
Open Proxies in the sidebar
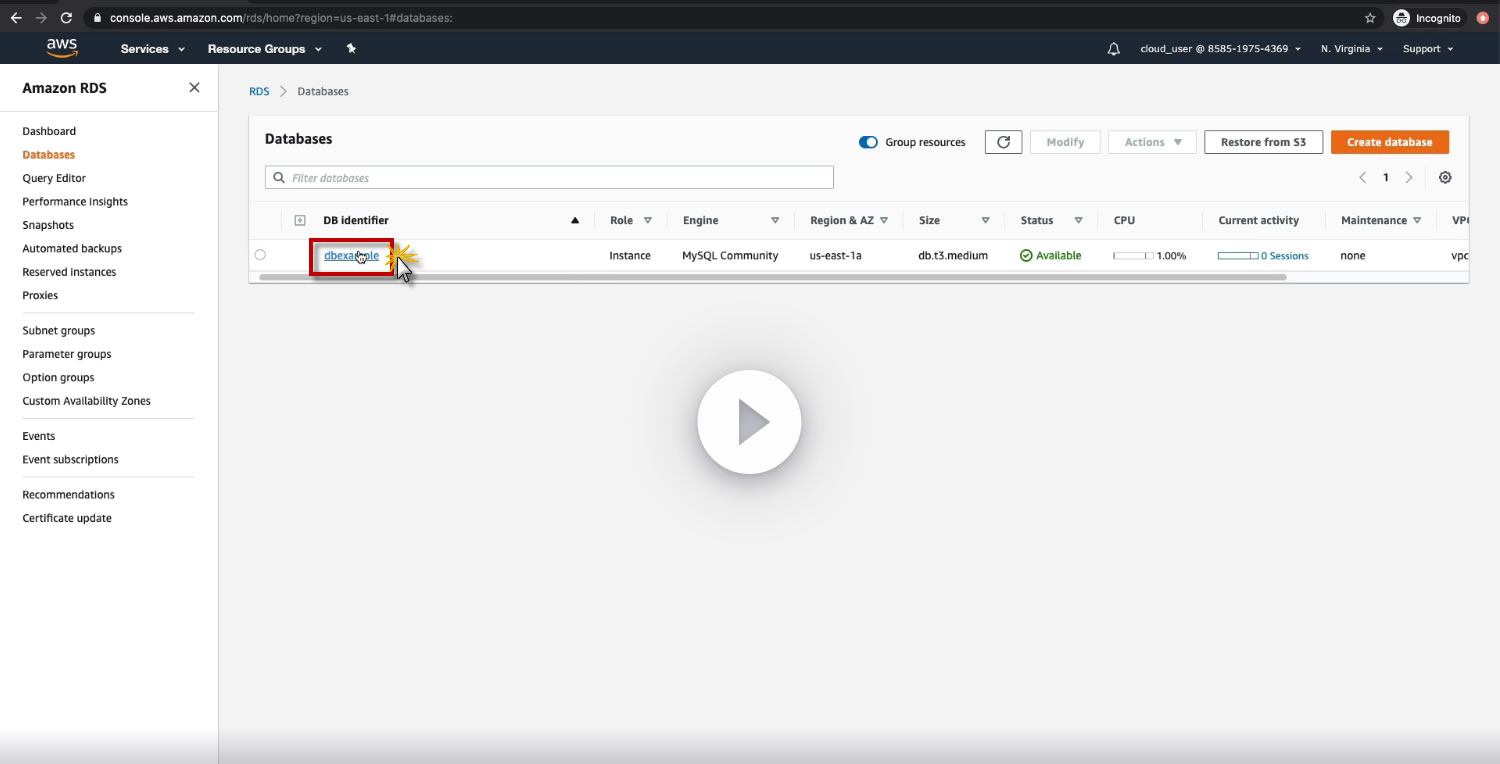pyautogui.click(x=40, y=295)
